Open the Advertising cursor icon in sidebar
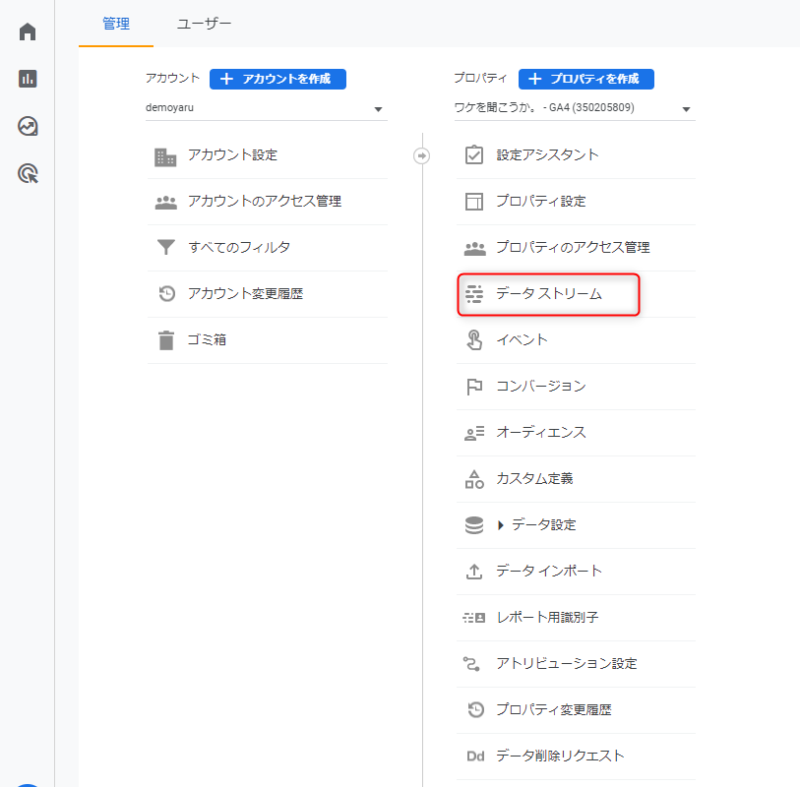 [28, 173]
